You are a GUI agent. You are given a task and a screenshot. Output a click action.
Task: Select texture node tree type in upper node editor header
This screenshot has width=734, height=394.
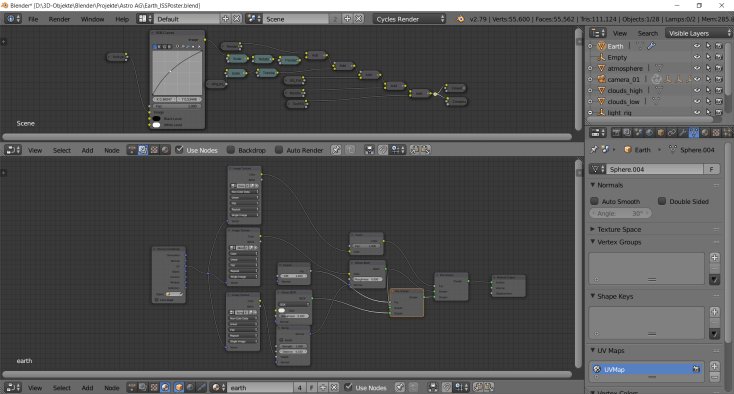[x=154, y=150]
